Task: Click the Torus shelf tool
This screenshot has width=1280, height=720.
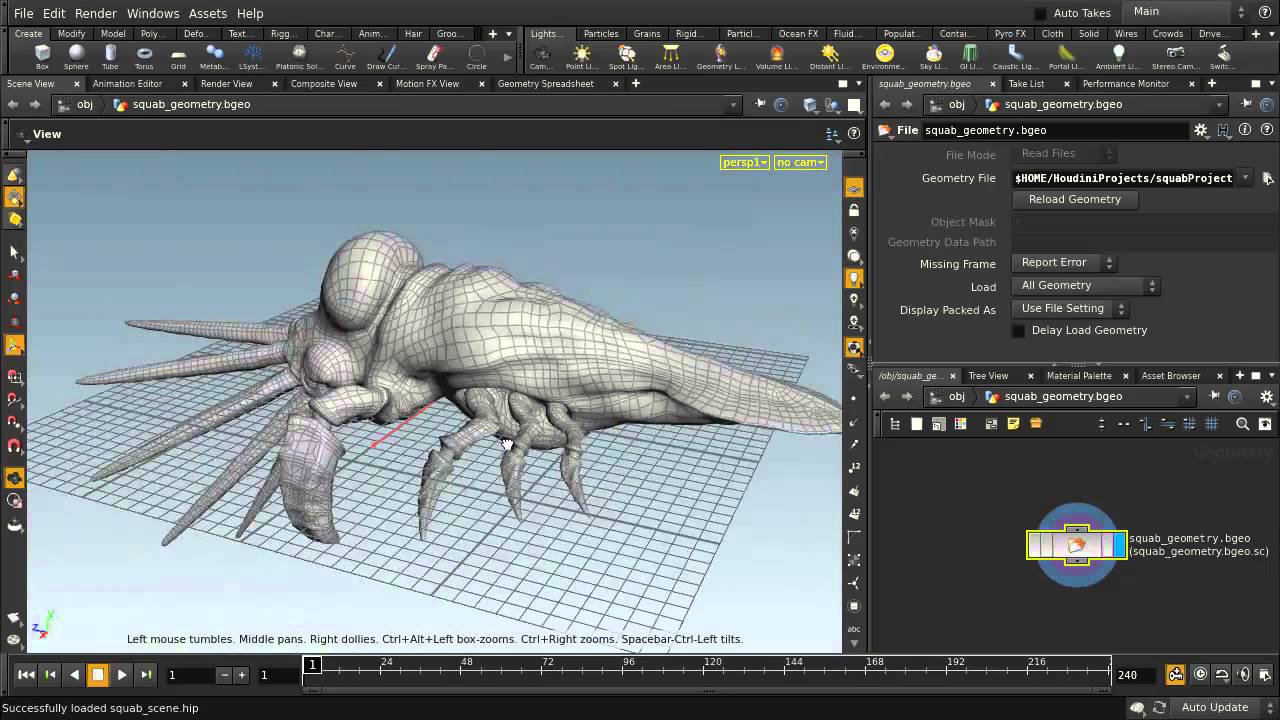Action: (x=144, y=57)
